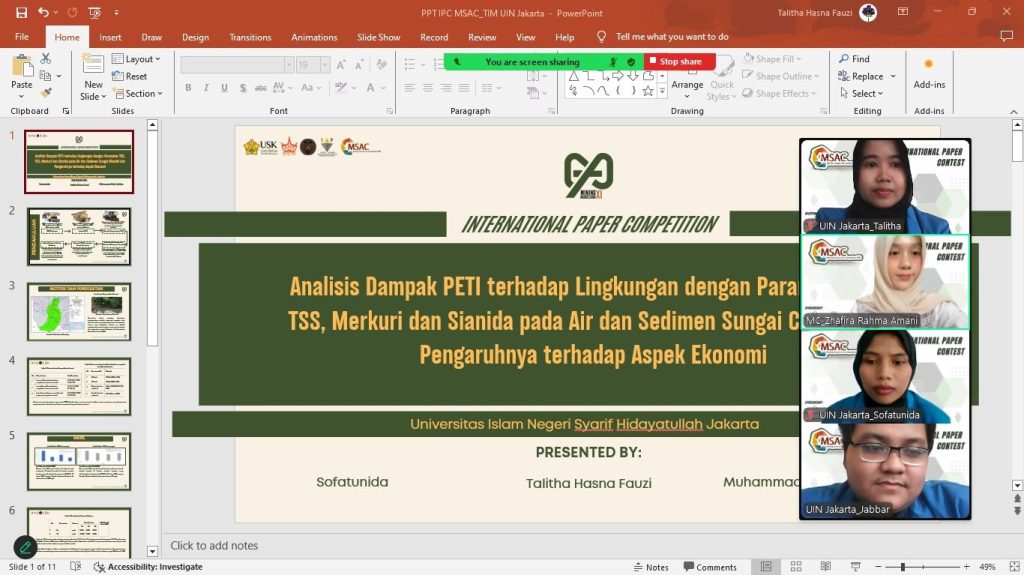Open the Review tab
1024x575 pixels.
pyautogui.click(x=482, y=37)
